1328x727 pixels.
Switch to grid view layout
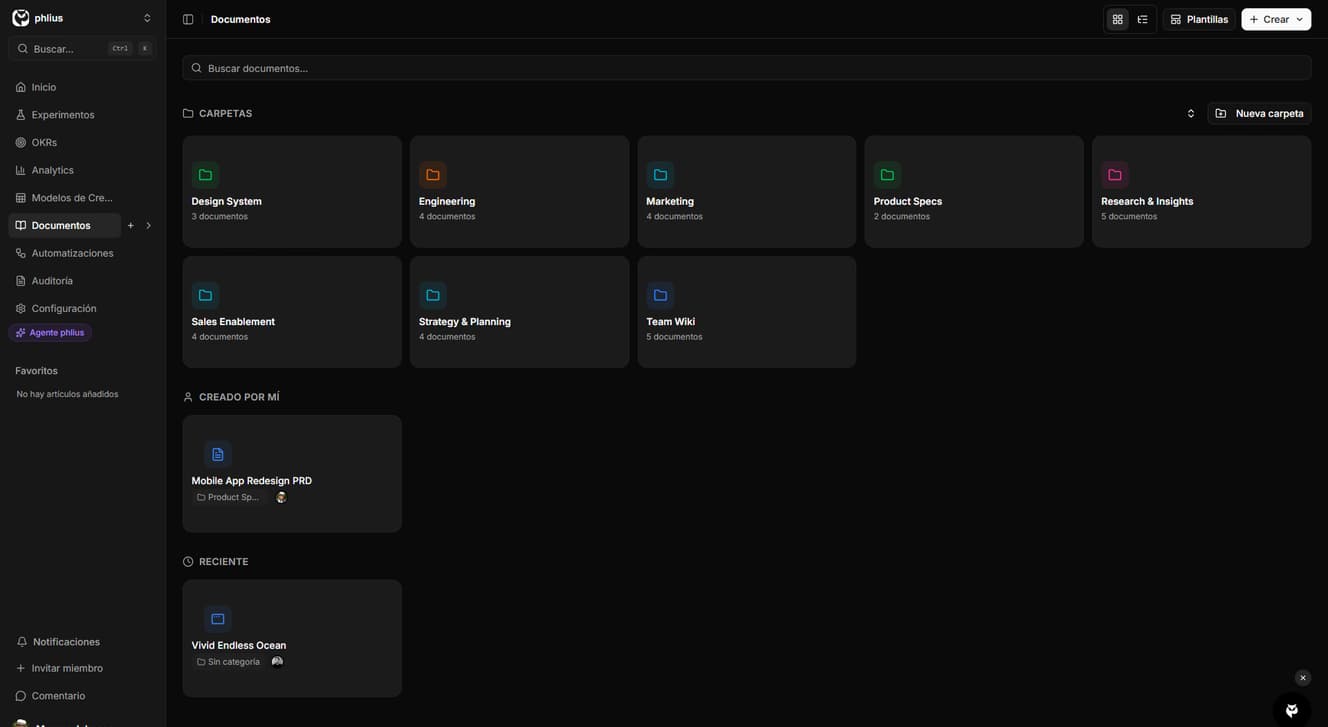[1117, 19]
